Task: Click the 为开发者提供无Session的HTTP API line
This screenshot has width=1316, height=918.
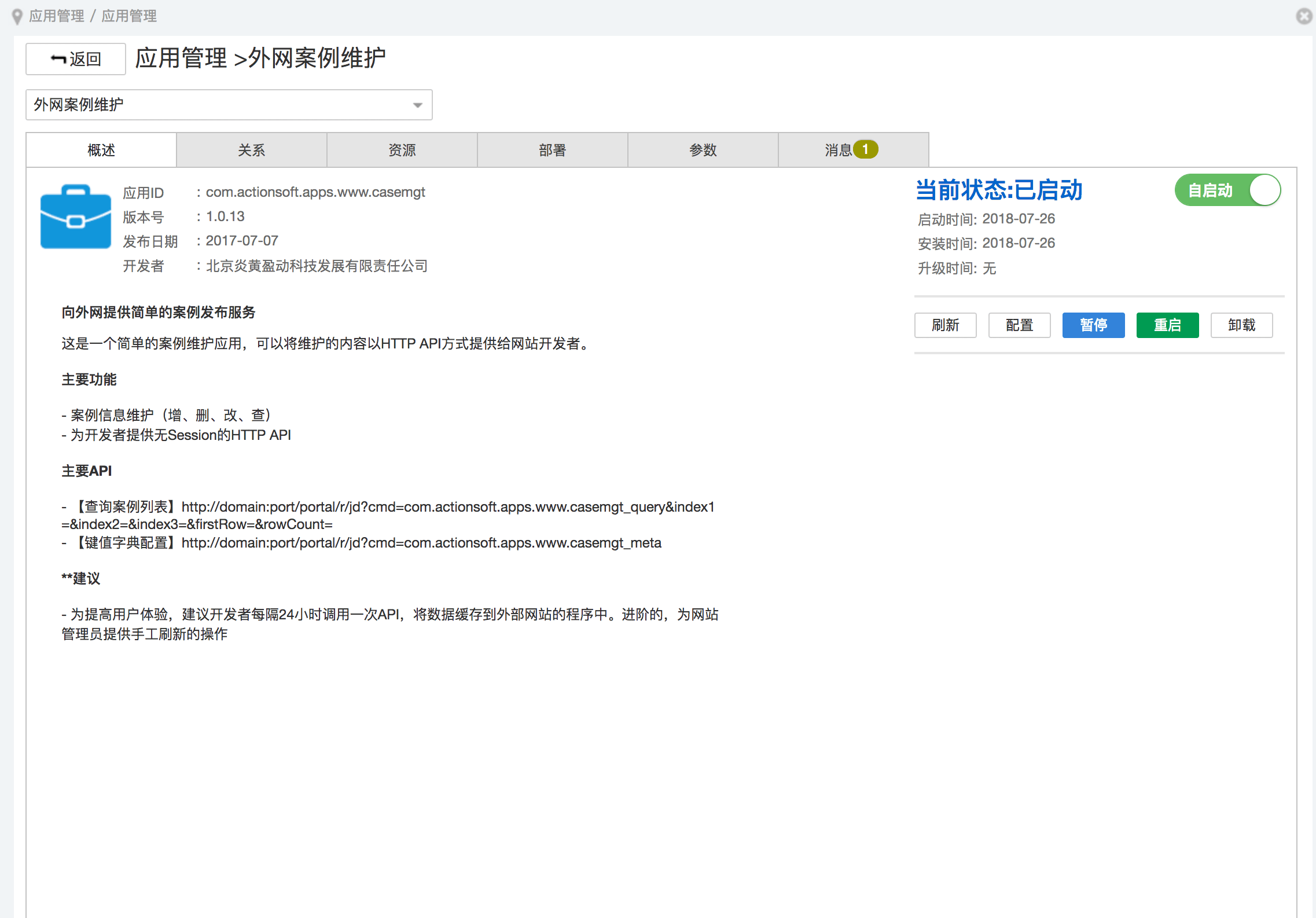Action: (177, 435)
